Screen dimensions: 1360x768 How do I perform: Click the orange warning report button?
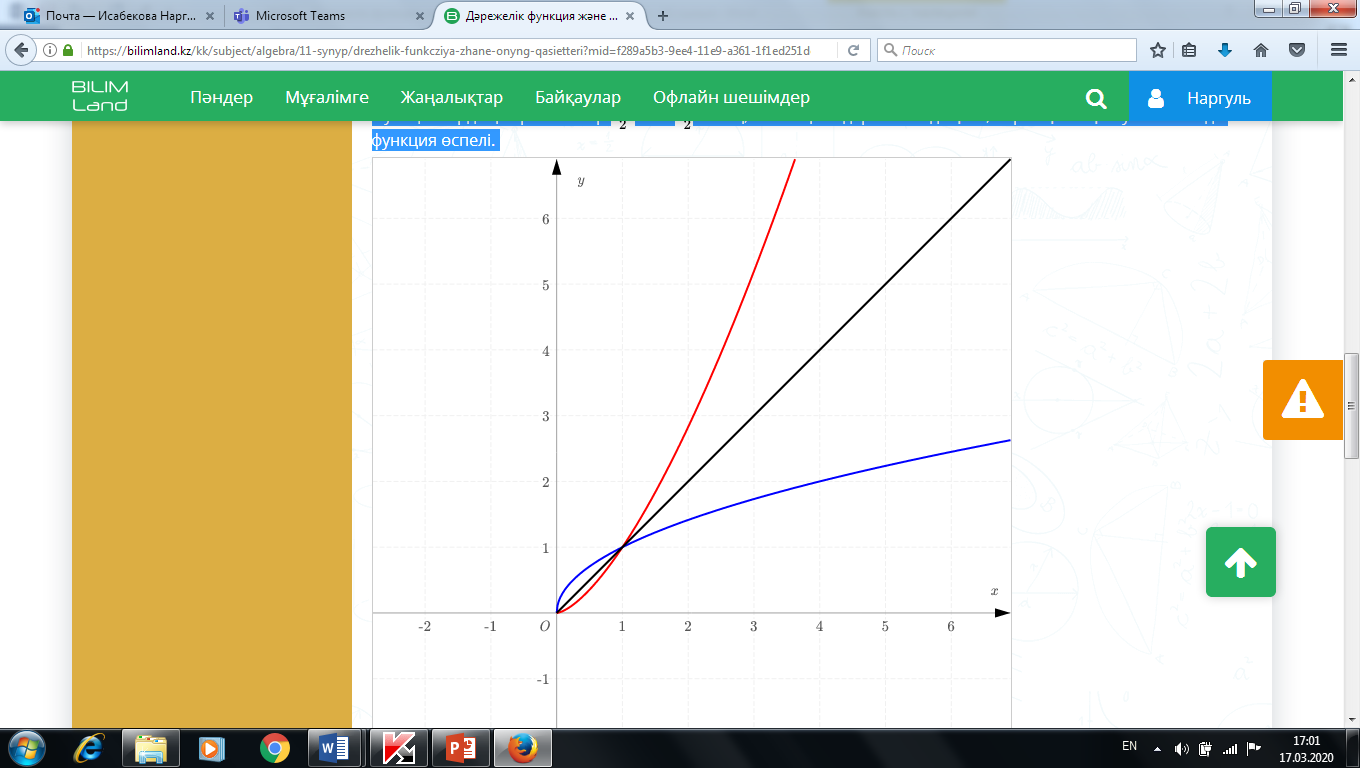1303,400
